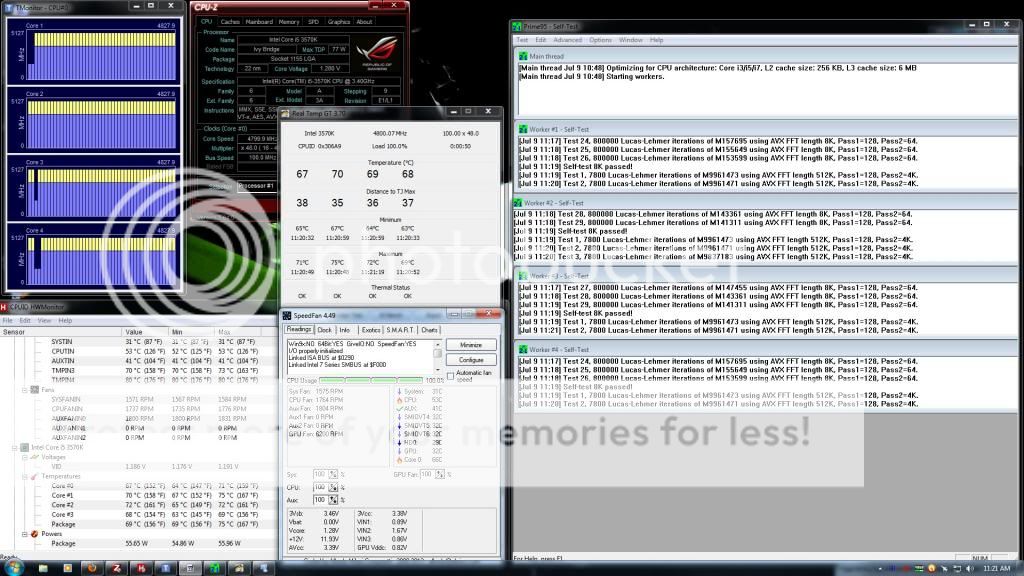Adjust the Aux fan speed spinner in SpeedFan
Viewport: 1024px width, 576px height.
(333, 500)
